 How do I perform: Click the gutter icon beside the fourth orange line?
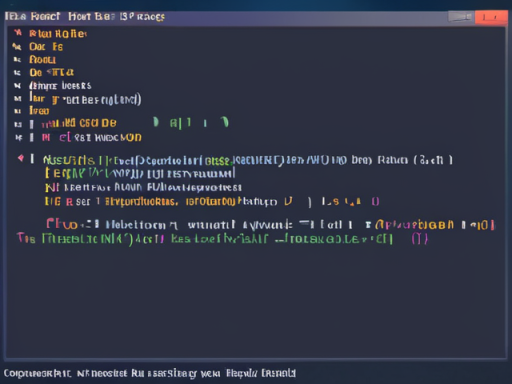17,73
